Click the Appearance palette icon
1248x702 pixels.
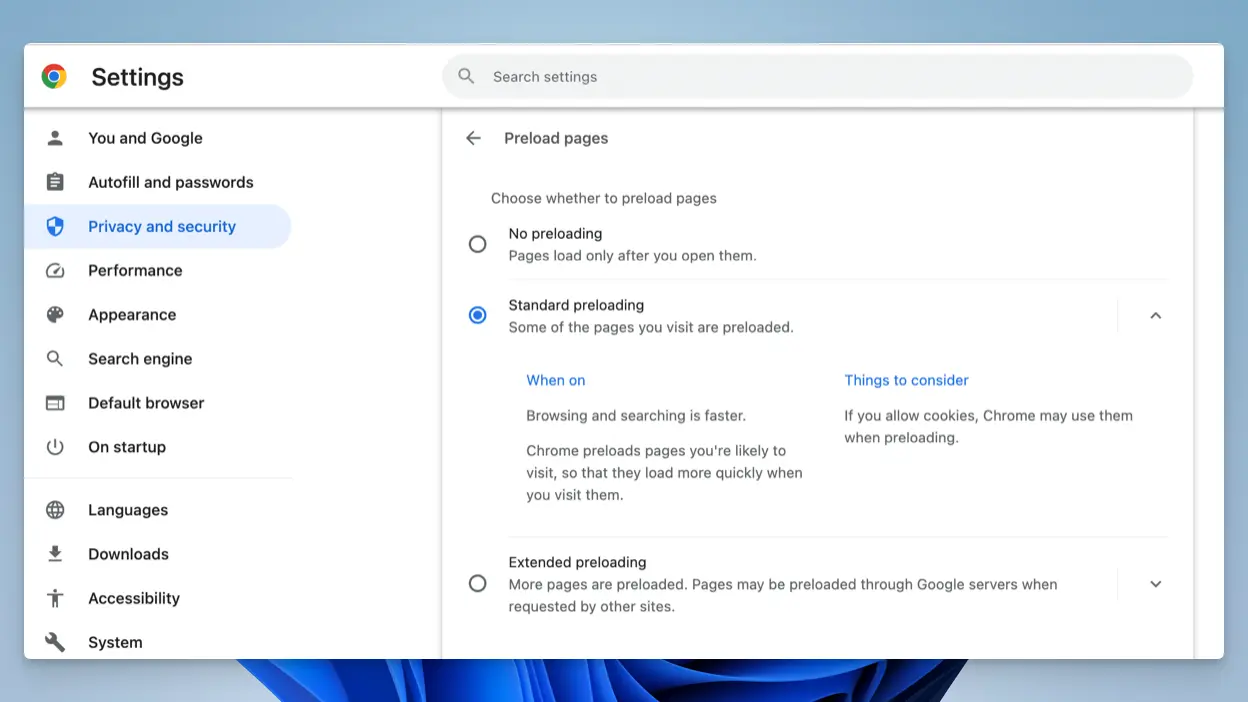[55, 314]
